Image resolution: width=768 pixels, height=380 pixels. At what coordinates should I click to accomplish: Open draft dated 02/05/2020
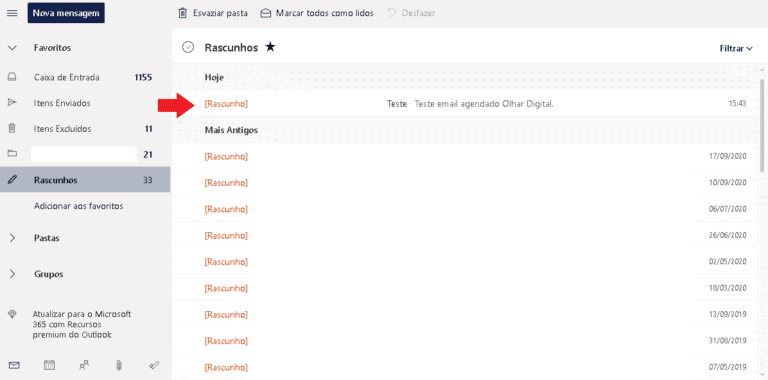click(x=465, y=262)
